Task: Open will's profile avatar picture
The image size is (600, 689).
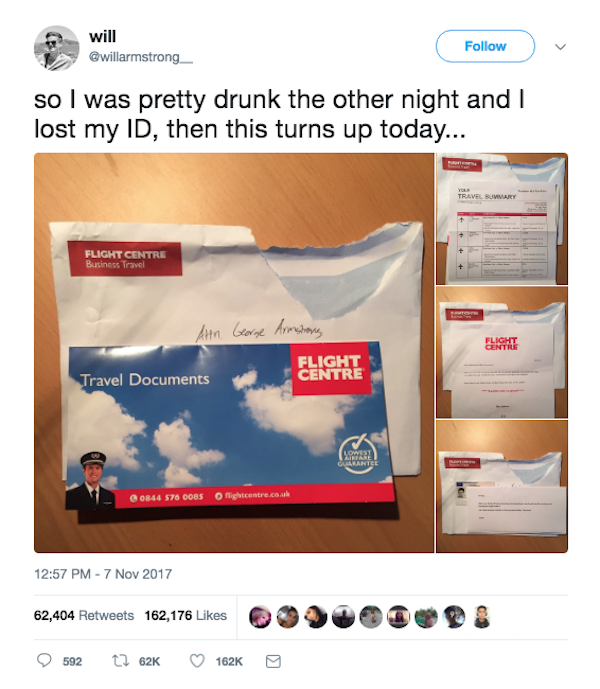Action: (x=57, y=48)
